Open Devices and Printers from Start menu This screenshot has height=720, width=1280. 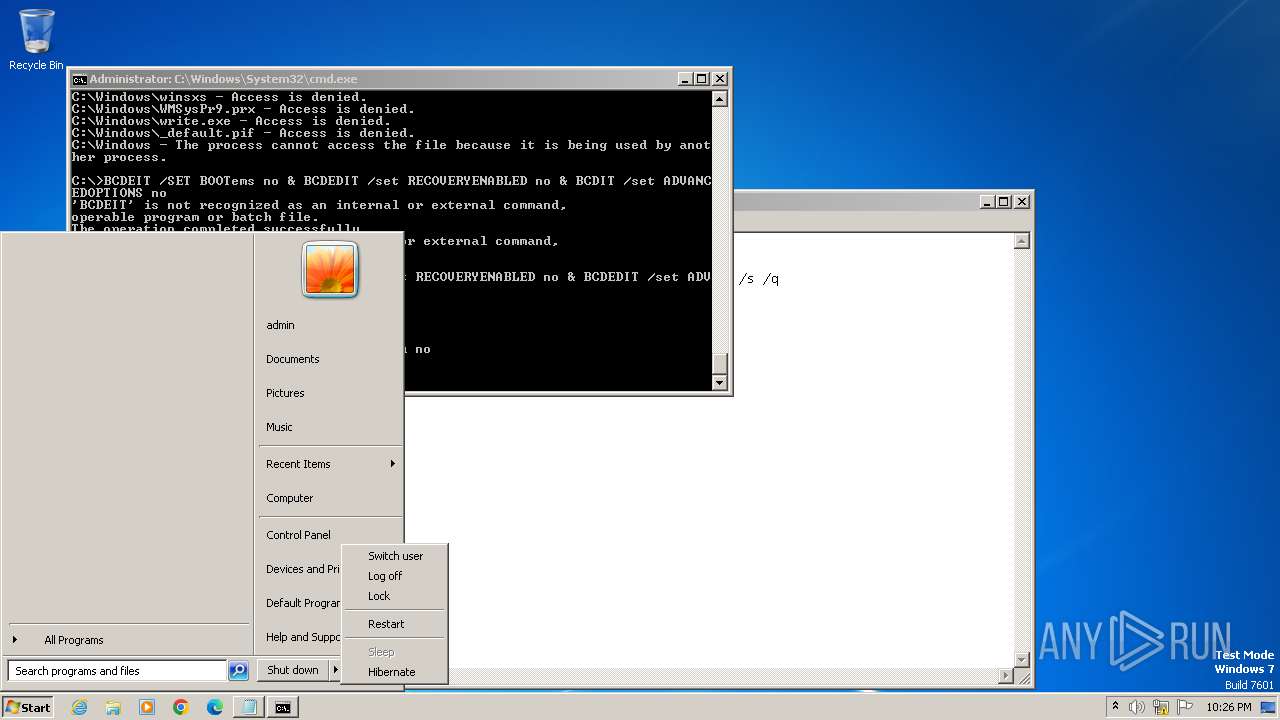pyautogui.click(x=302, y=569)
